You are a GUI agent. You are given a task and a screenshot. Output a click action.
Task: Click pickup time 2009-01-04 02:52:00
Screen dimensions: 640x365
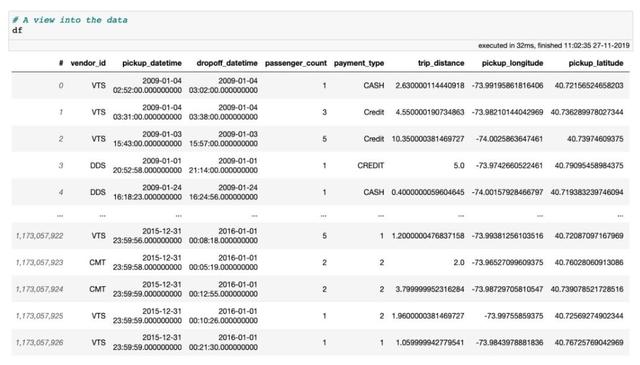(x=147, y=85)
